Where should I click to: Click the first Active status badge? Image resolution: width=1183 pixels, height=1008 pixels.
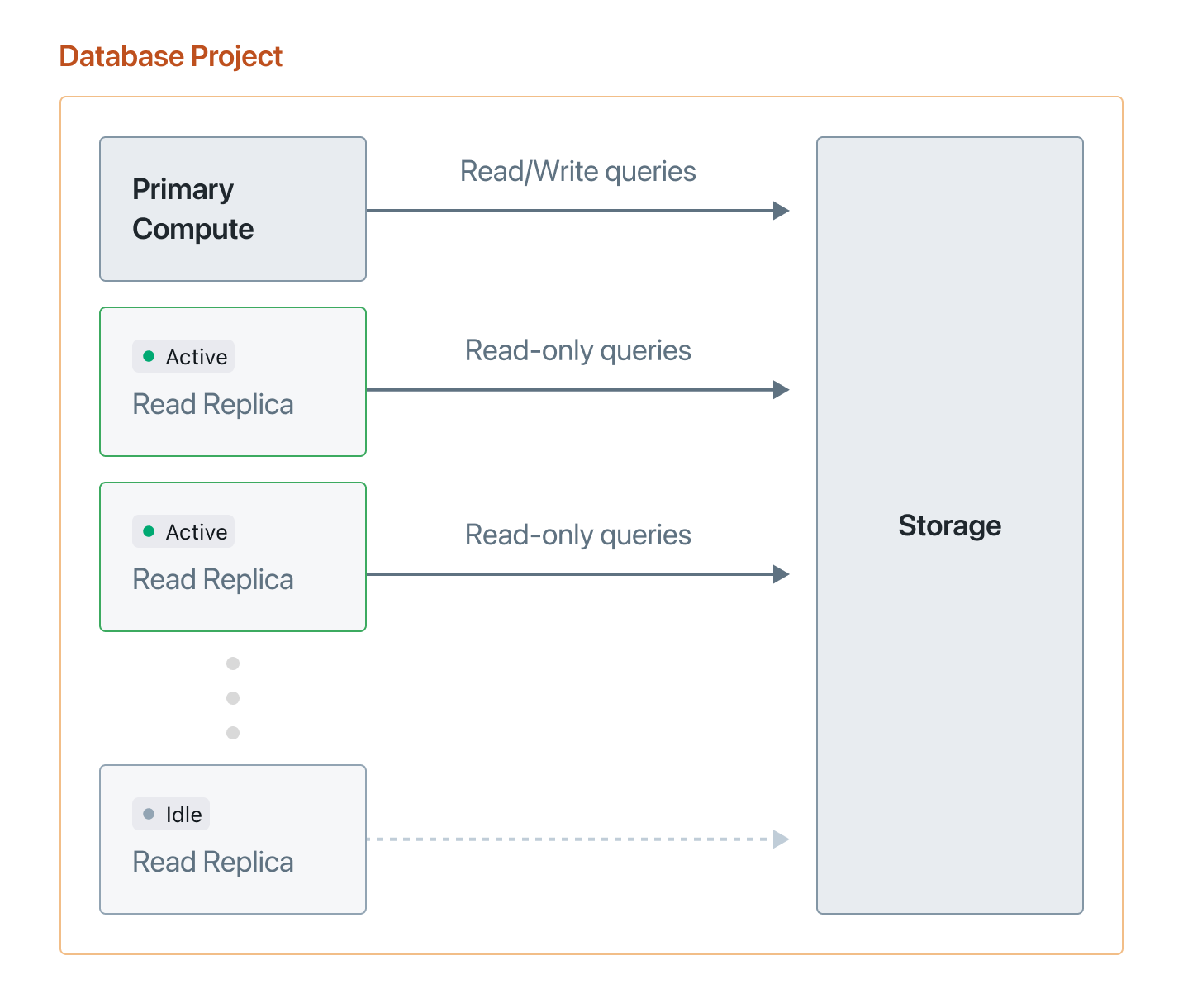pyautogui.click(x=183, y=357)
